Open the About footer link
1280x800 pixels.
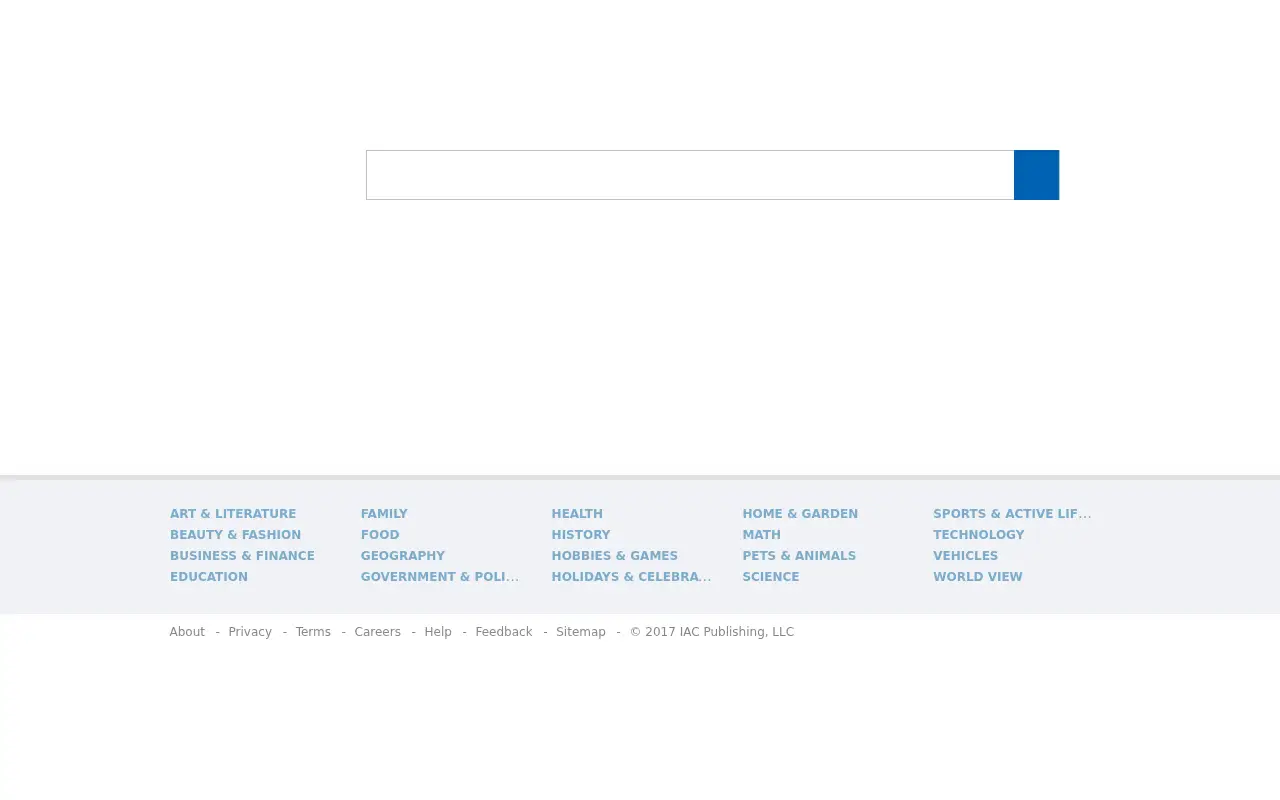point(187,632)
